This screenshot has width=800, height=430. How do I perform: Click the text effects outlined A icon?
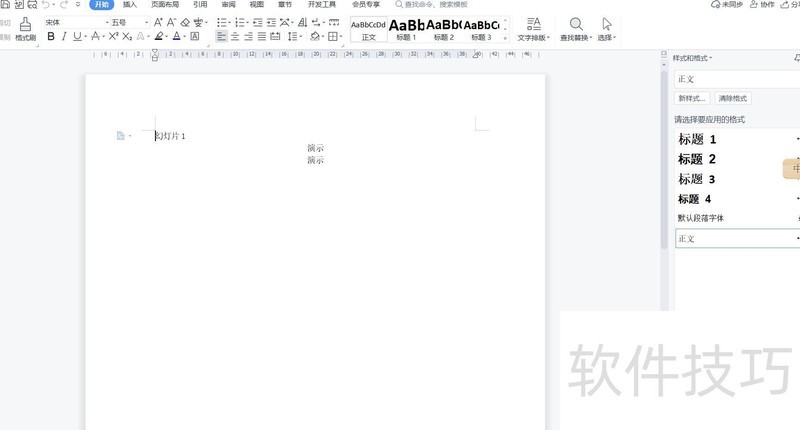pos(140,36)
